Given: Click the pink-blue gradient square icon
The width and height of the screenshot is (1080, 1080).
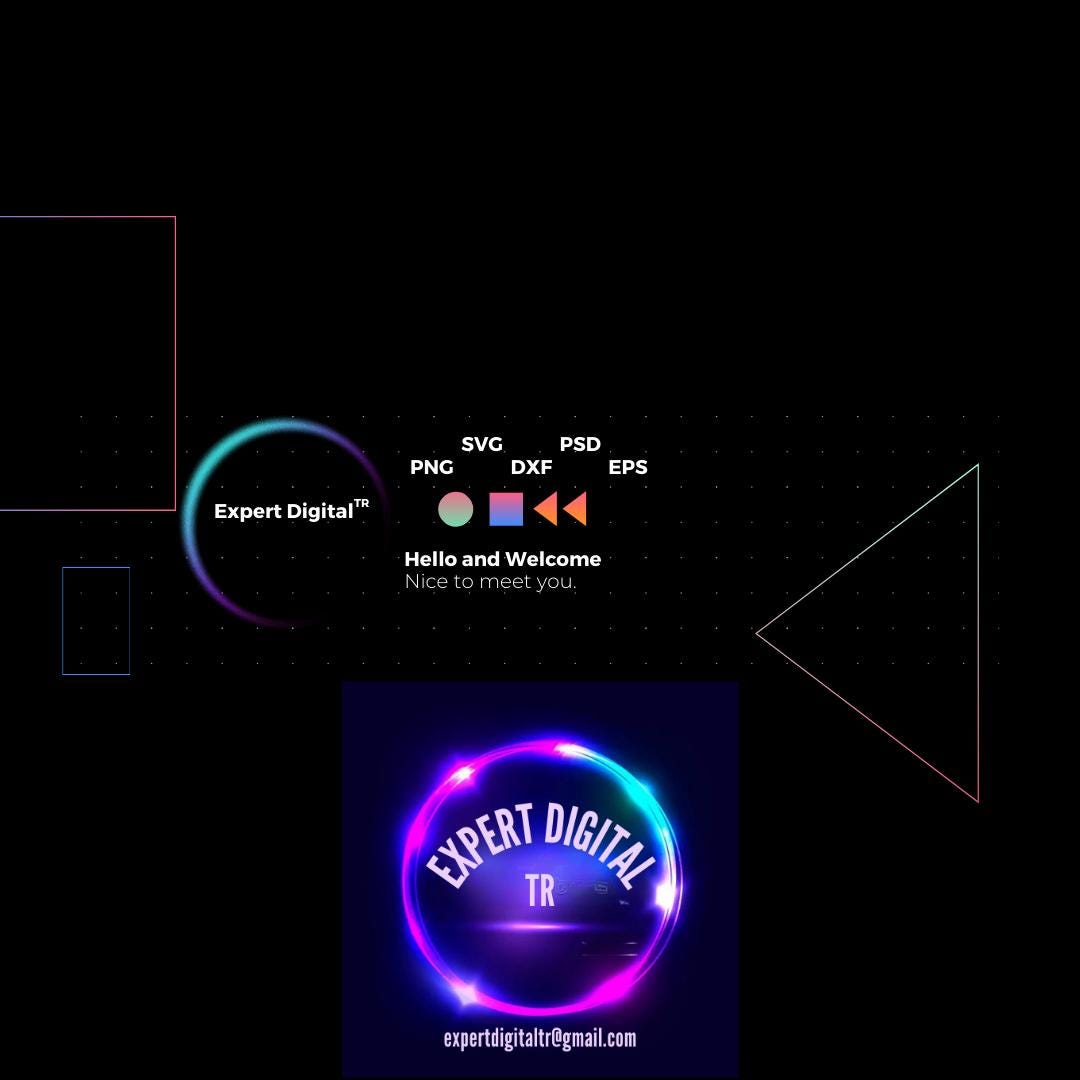Looking at the screenshot, I should click(506, 509).
